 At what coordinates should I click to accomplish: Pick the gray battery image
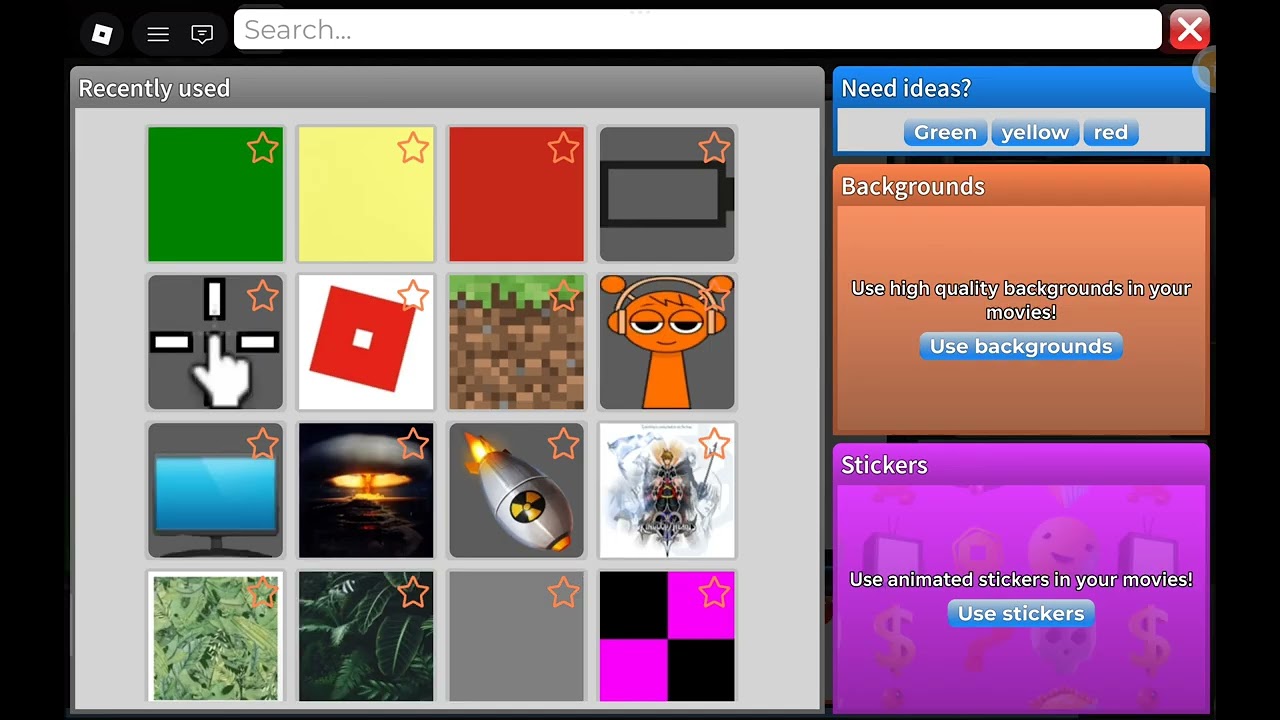pos(667,194)
